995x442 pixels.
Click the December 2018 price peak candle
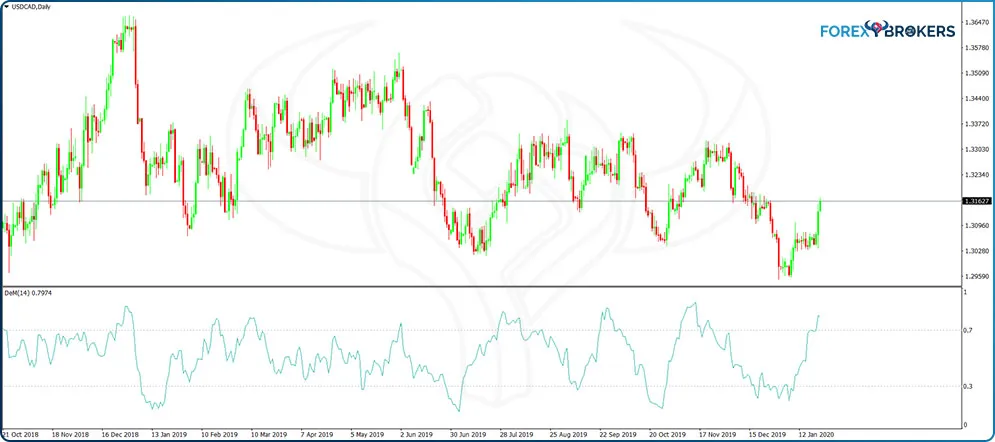tap(125, 28)
